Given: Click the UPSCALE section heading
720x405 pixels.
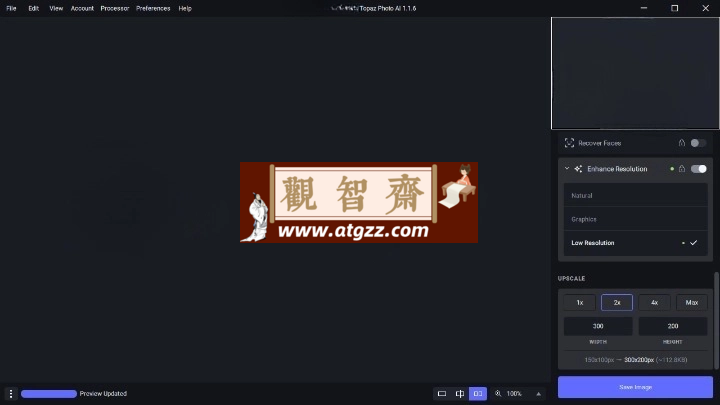Looking at the screenshot, I should pos(571,278).
